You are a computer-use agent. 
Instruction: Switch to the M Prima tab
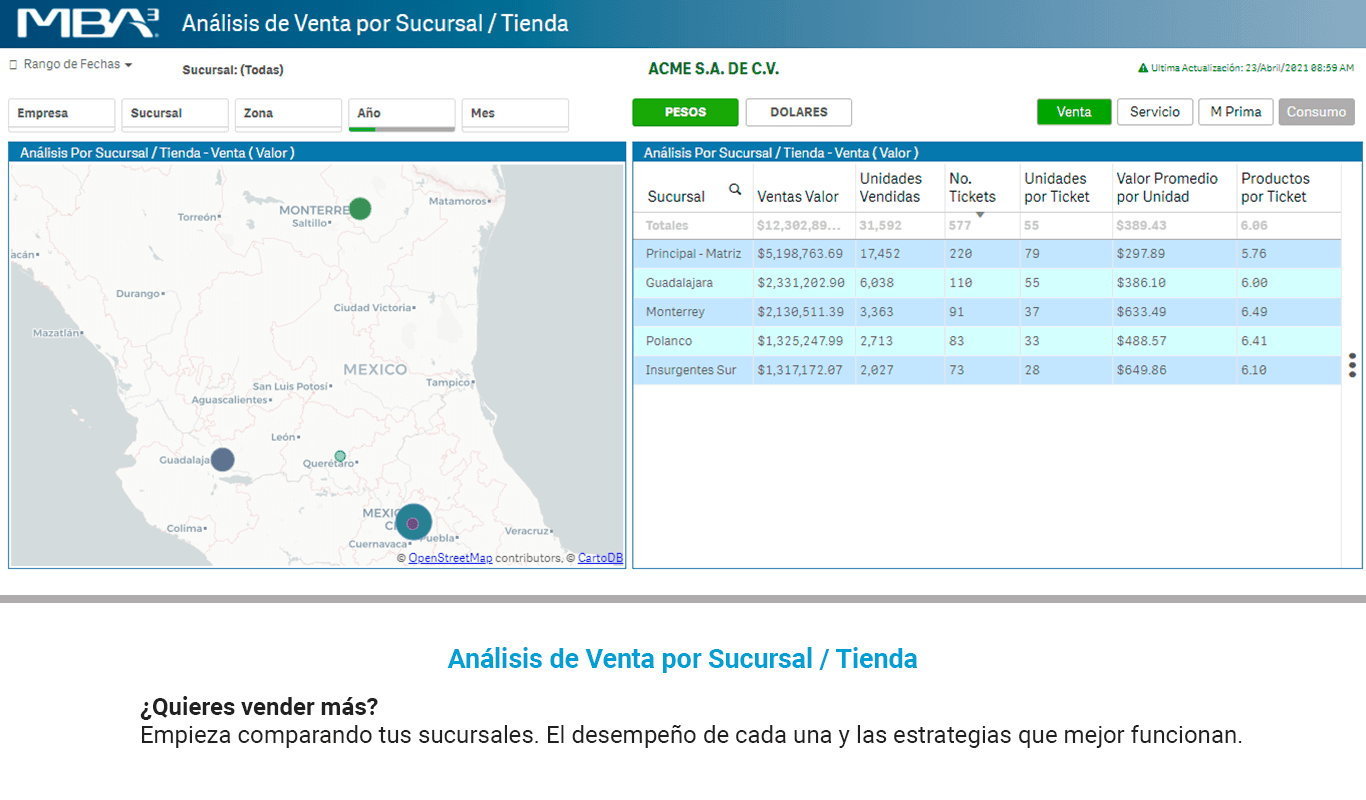click(1236, 112)
